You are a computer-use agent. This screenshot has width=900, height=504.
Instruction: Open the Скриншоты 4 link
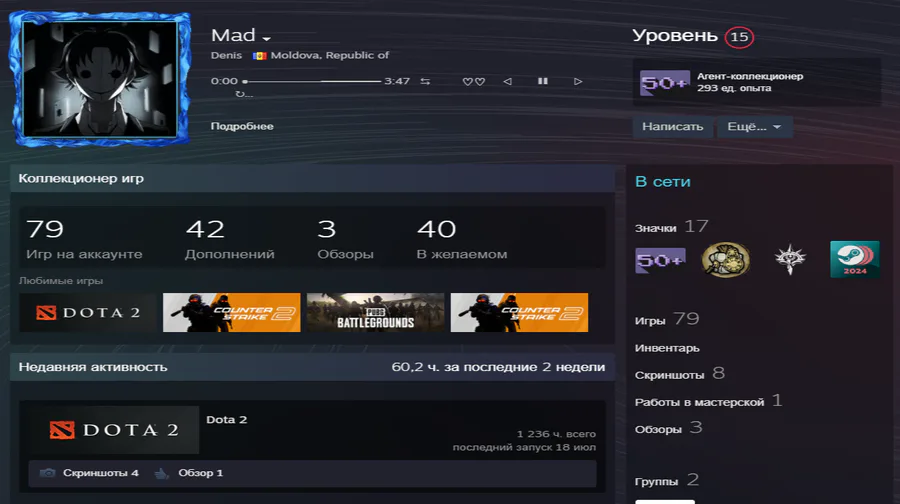(100, 473)
